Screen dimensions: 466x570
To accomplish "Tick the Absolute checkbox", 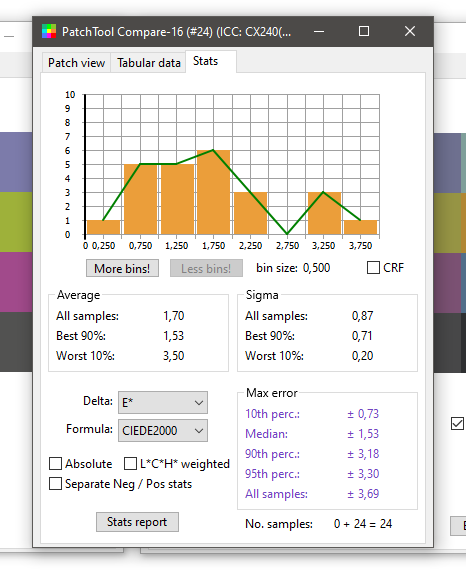I will pyautogui.click(x=56, y=463).
